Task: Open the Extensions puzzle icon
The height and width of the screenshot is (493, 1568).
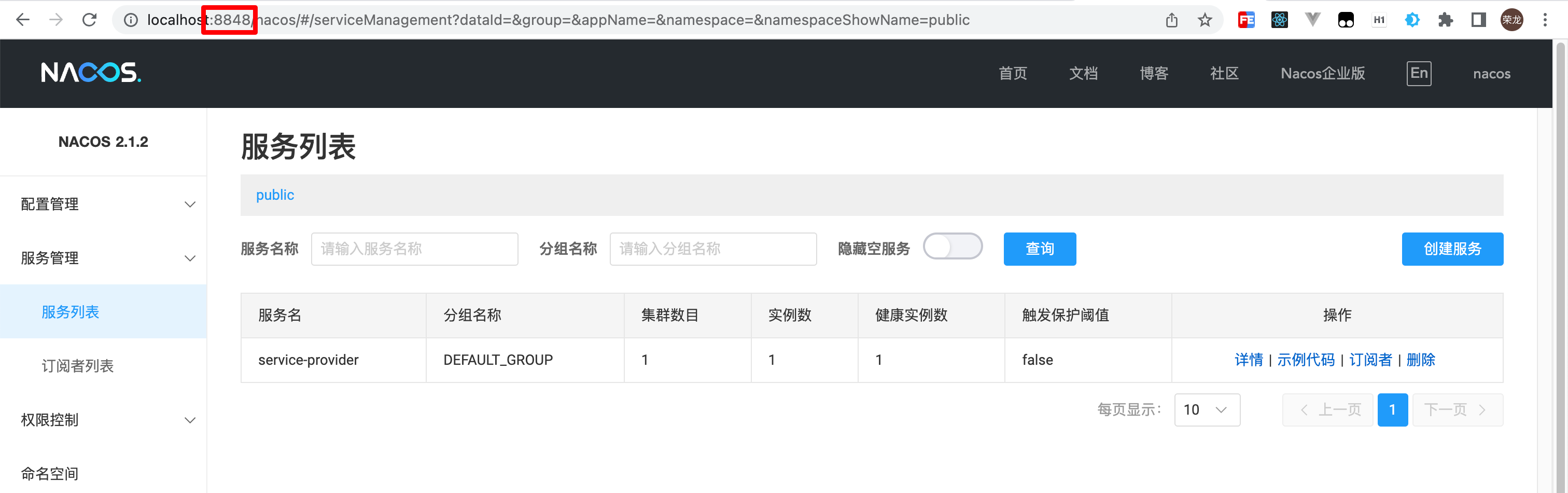Action: 1445,20
